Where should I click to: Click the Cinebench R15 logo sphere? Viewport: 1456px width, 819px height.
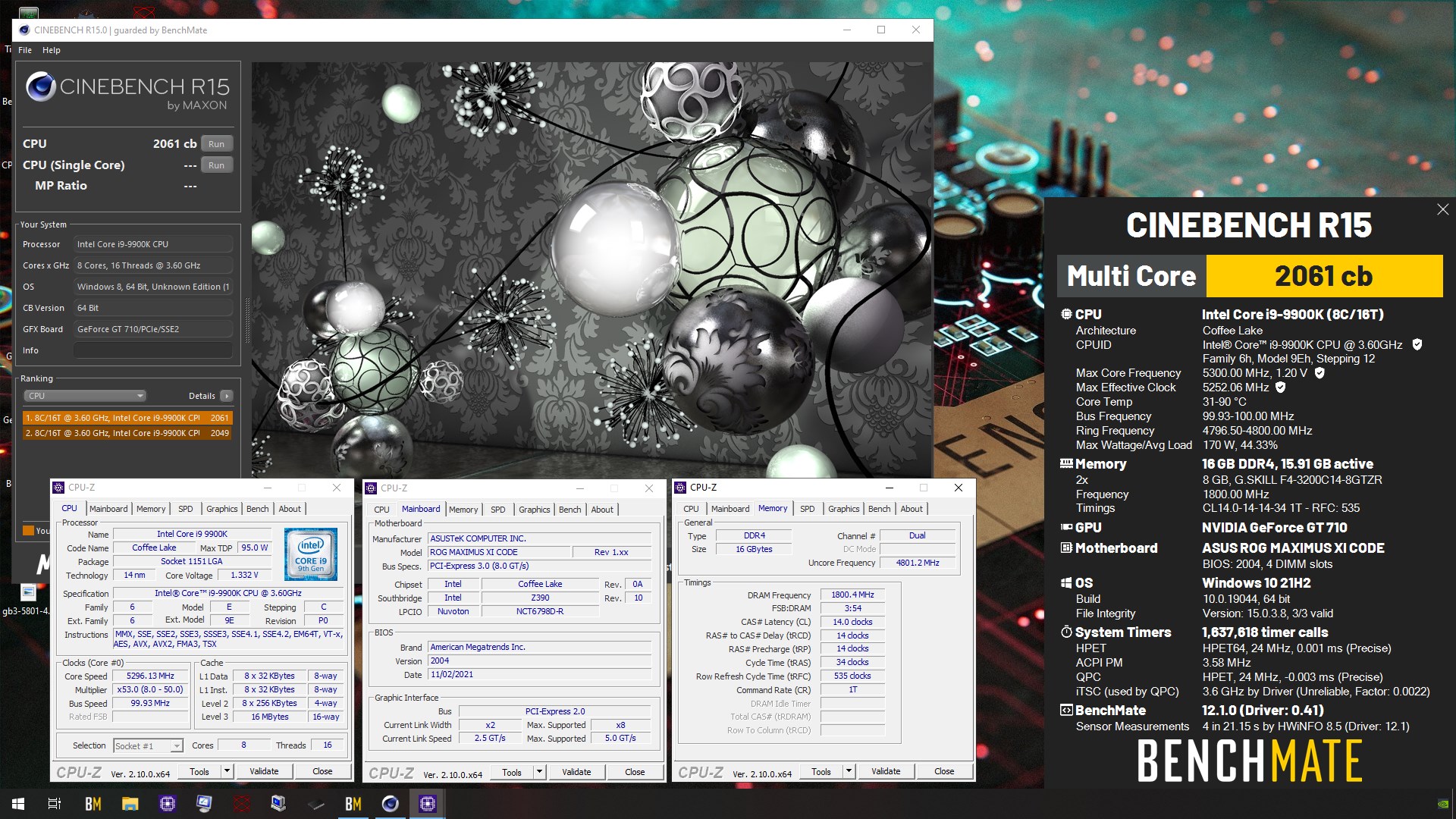41,87
